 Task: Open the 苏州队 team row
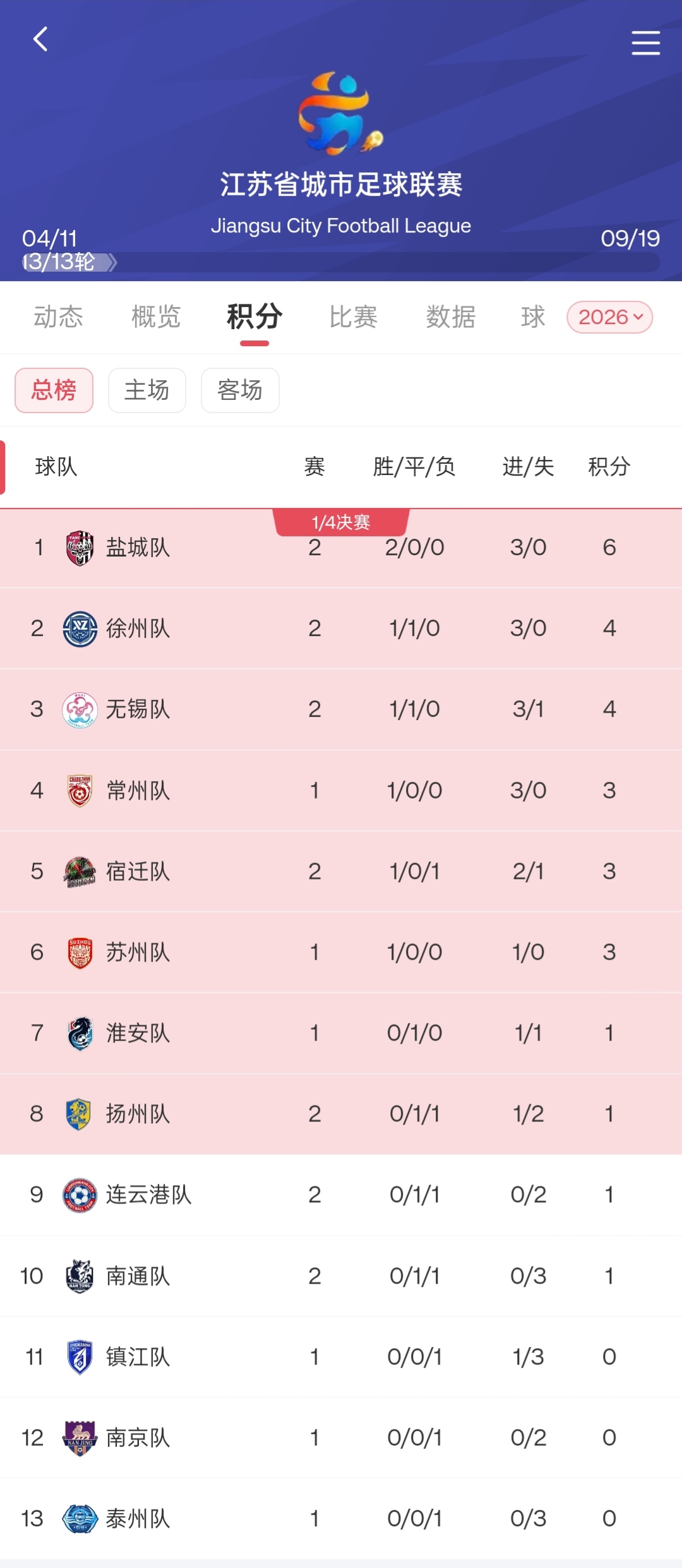341,952
